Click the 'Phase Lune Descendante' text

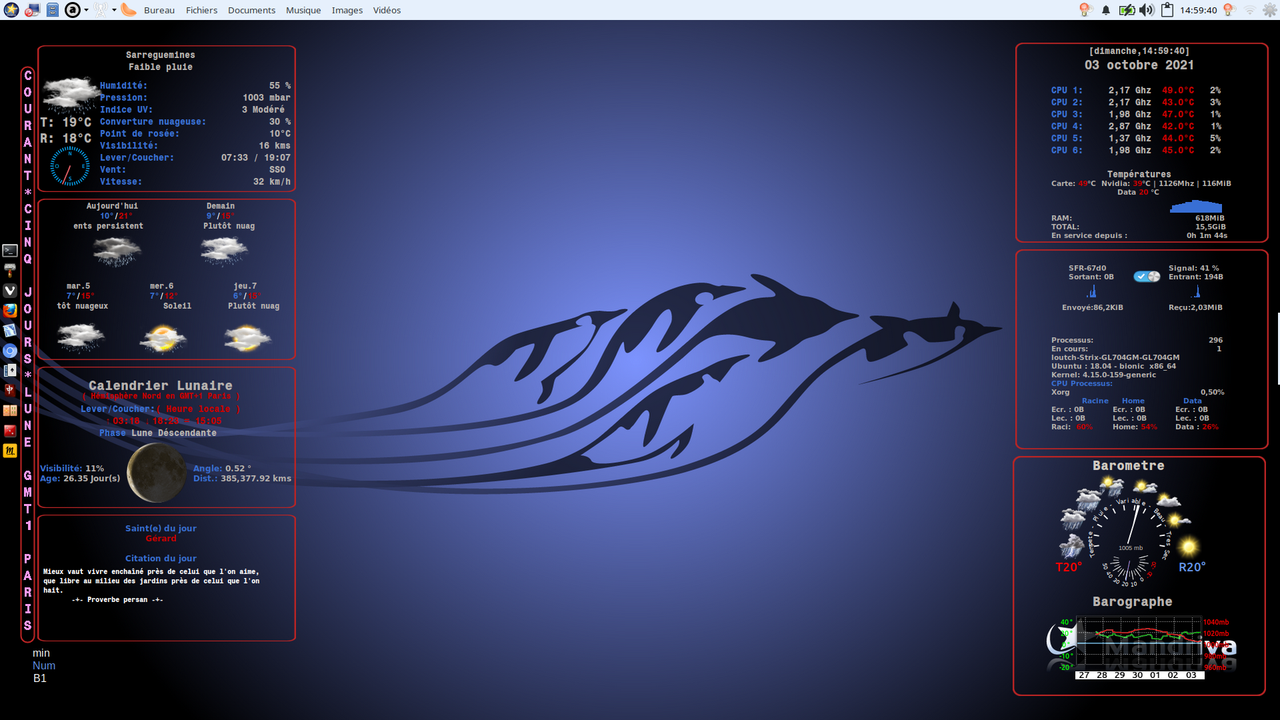point(157,433)
